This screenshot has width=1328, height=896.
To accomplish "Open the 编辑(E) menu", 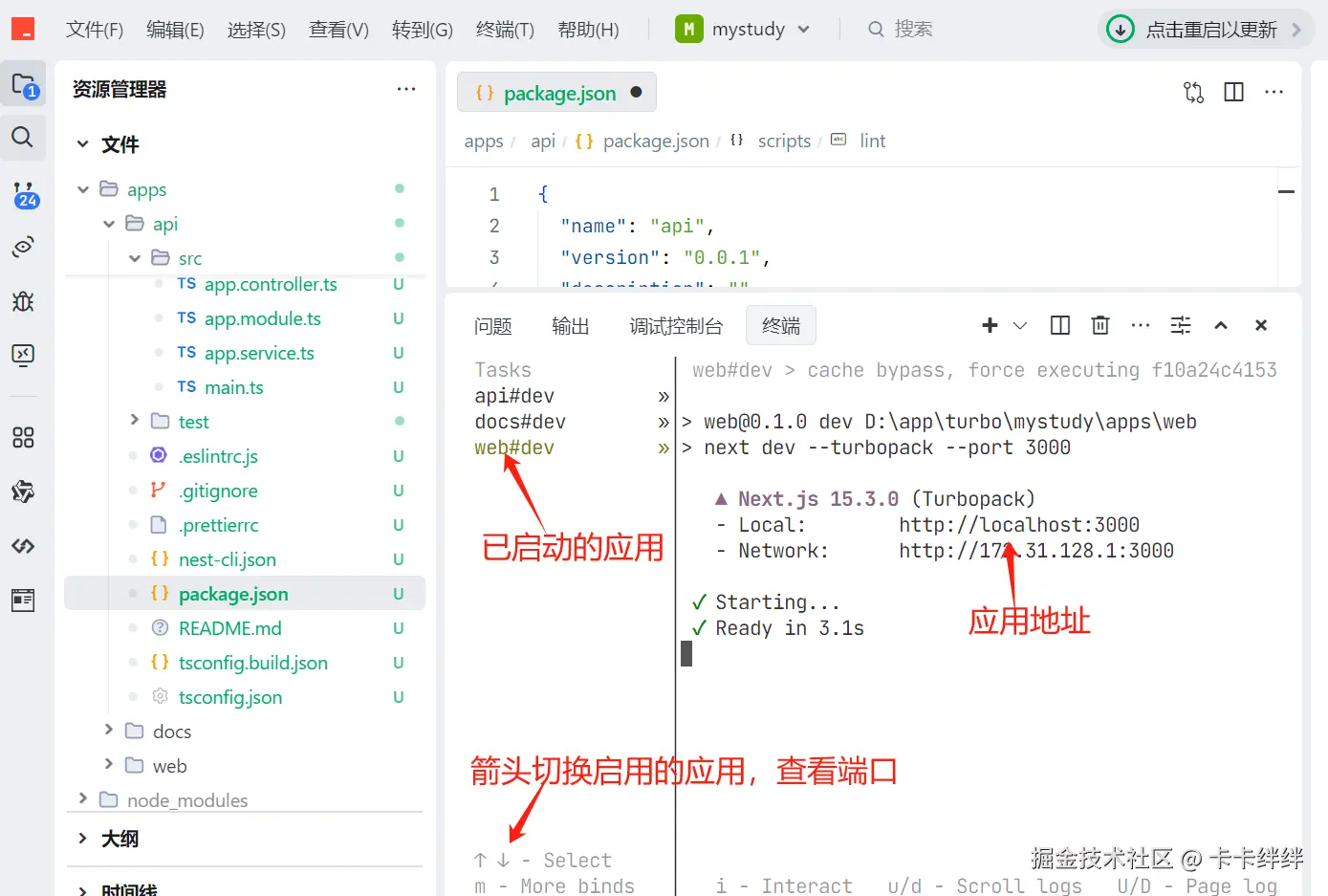I will pyautogui.click(x=175, y=30).
